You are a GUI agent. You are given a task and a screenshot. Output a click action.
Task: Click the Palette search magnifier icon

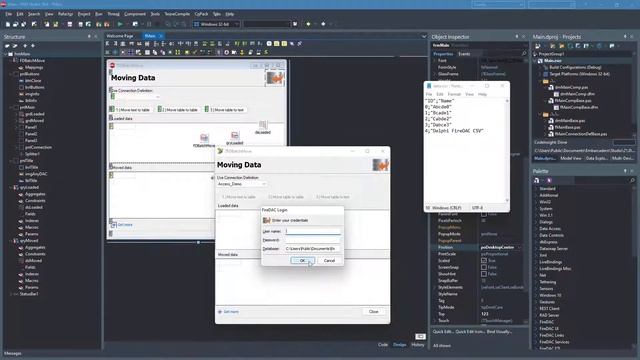[632, 180]
